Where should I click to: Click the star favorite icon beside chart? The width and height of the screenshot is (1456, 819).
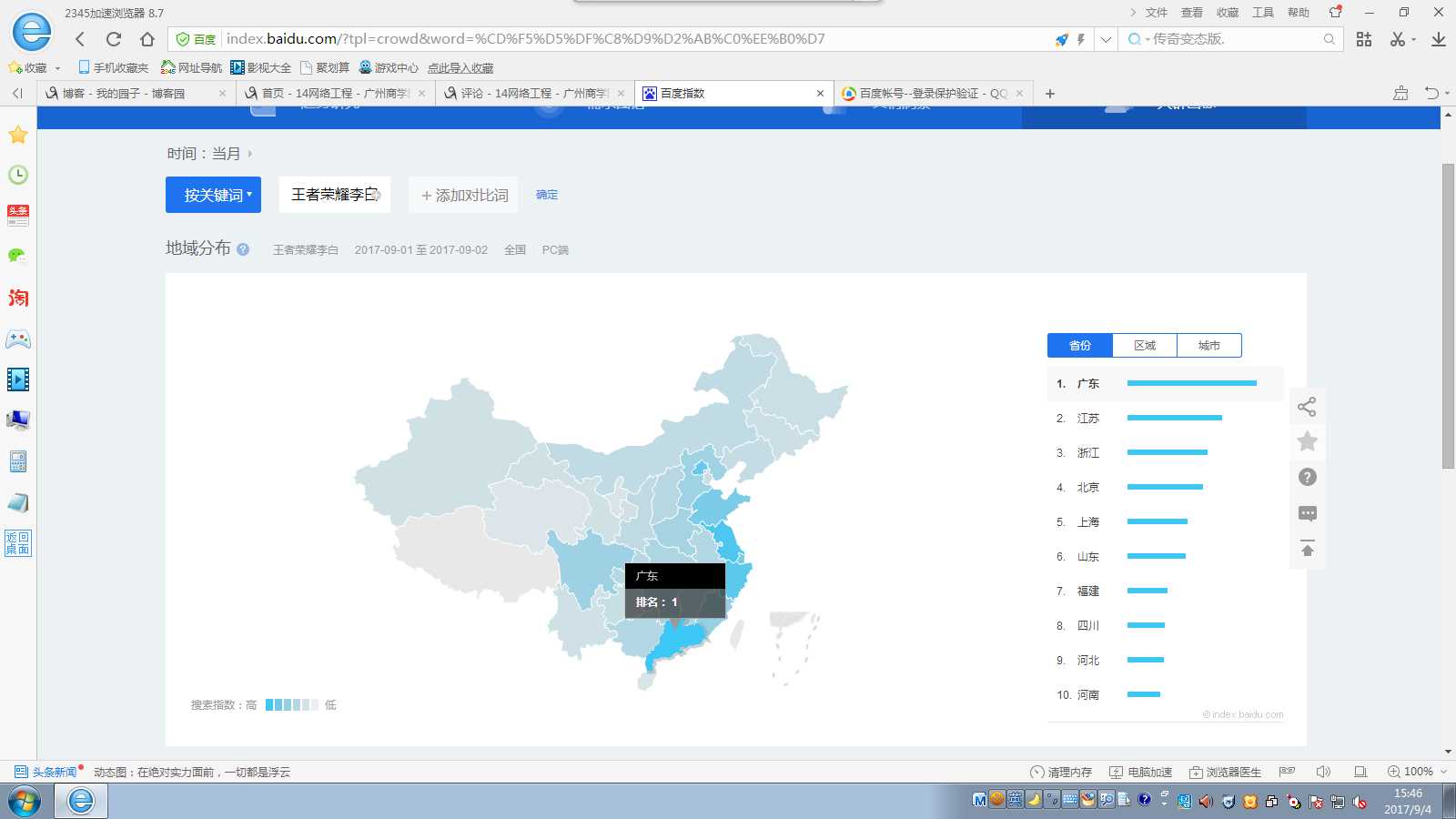[1307, 441]
